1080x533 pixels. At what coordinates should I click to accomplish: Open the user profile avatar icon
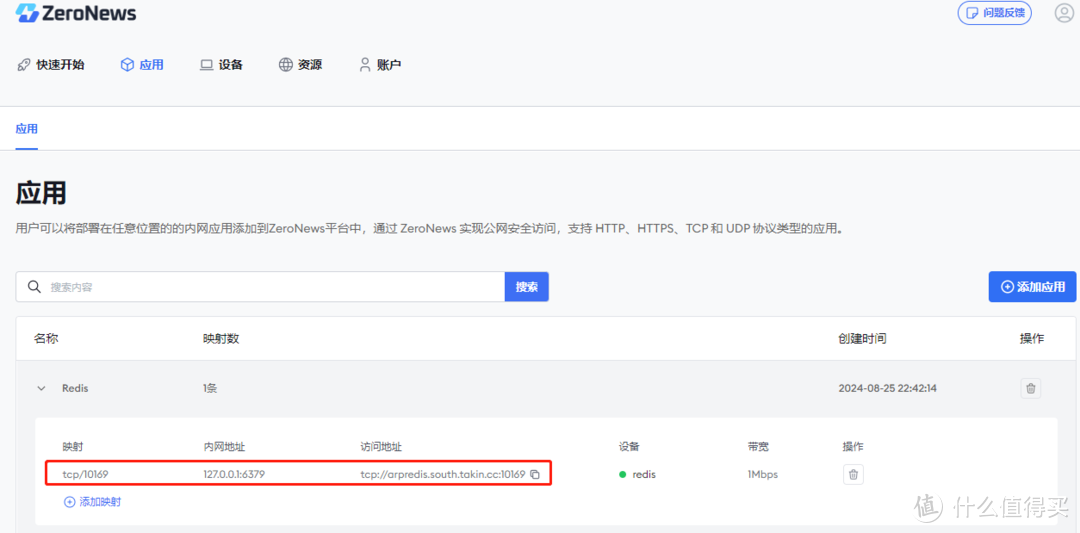[x=1064, y=12]
